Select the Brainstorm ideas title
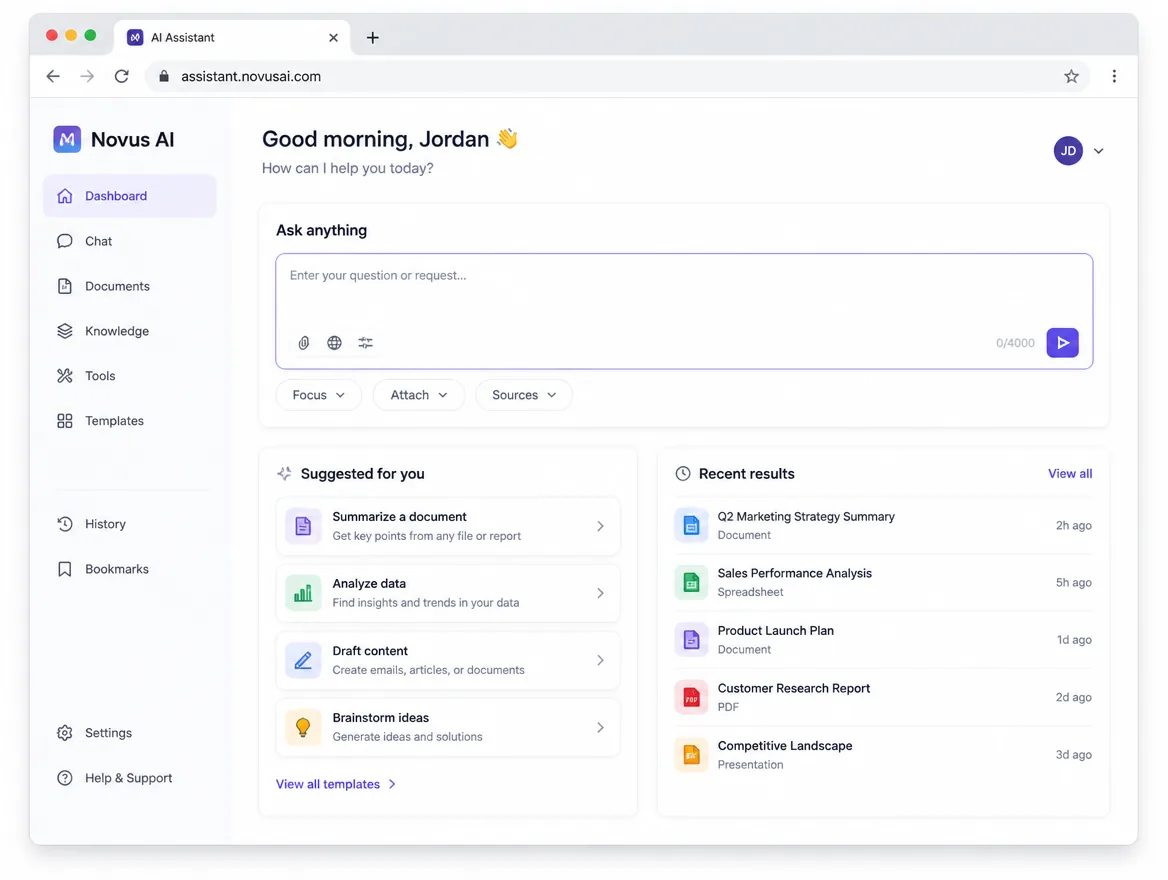 tap(381, 718)
